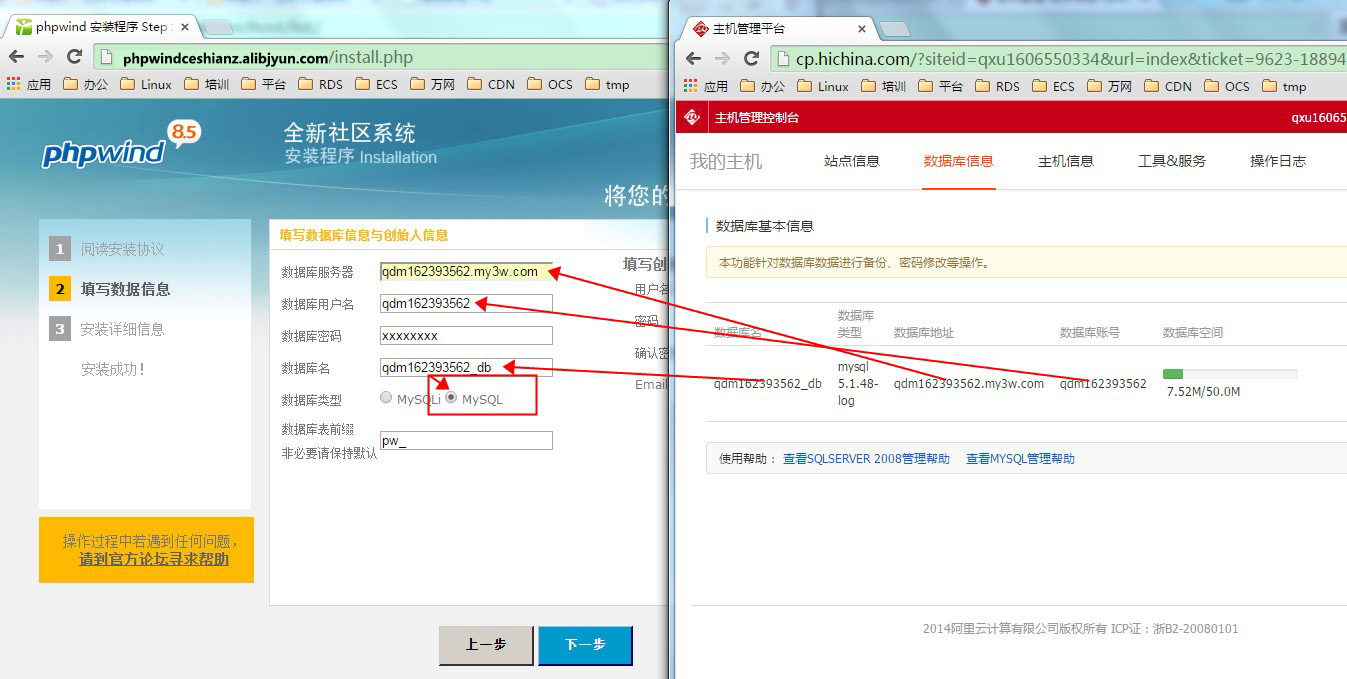Reload the hichina control panel page
1347x679 pixels.
[751, 59]
